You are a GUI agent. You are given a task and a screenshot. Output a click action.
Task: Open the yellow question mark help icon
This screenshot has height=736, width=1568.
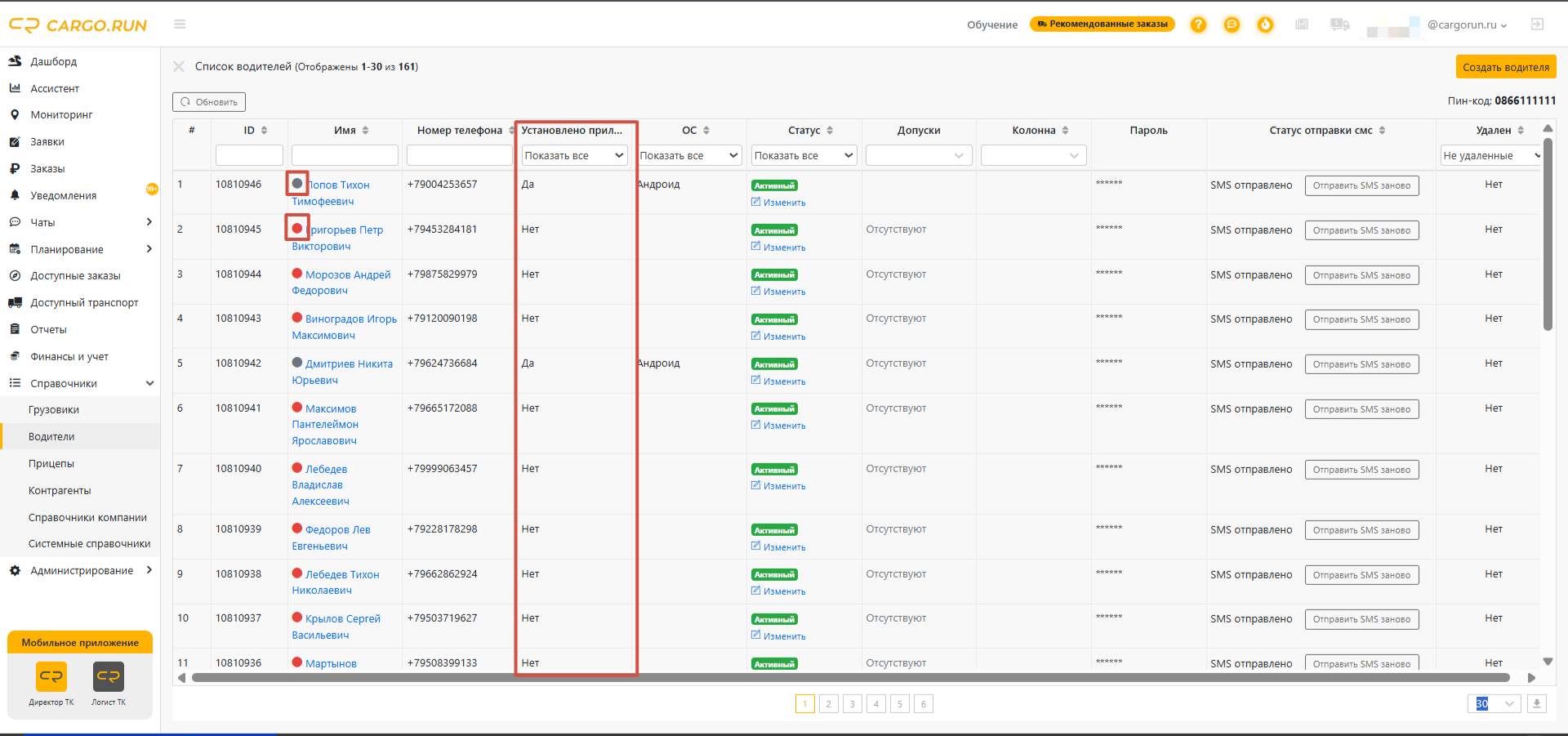(1198, 25)
